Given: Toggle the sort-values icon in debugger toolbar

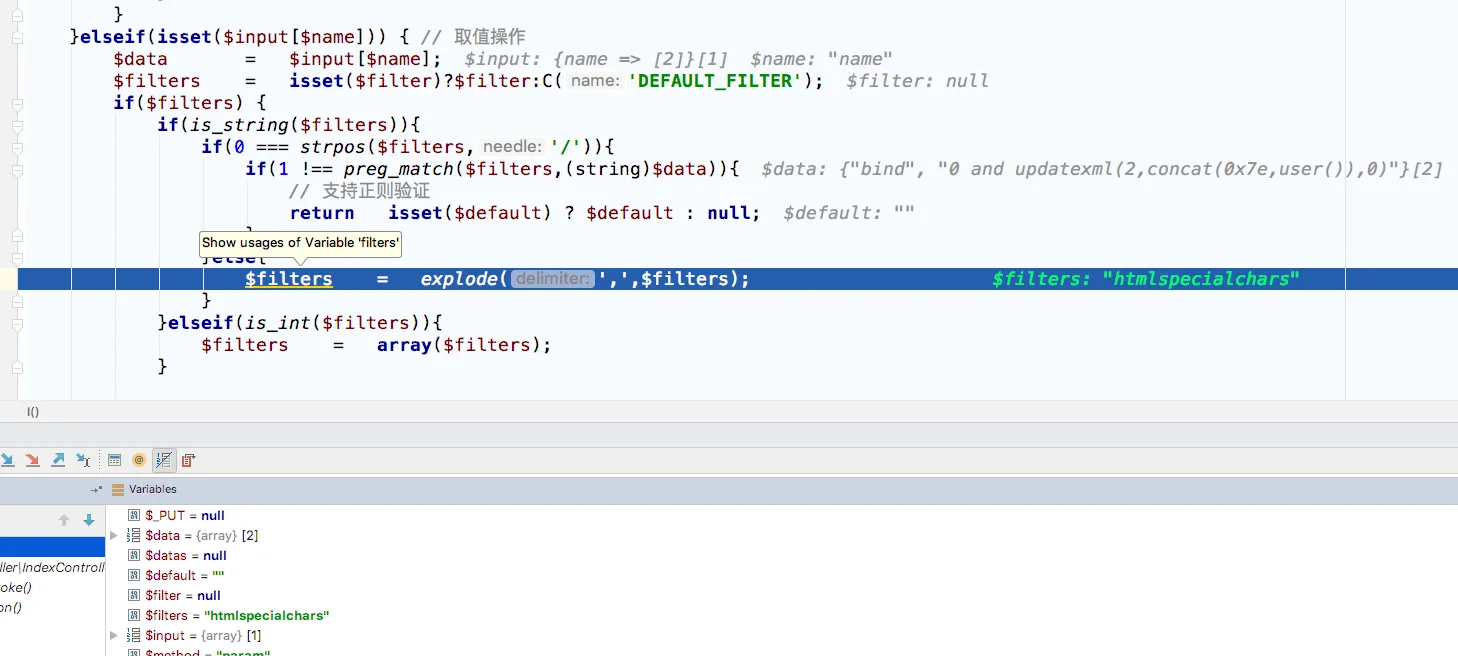Looking at the screenshot, I should [164, 460].
